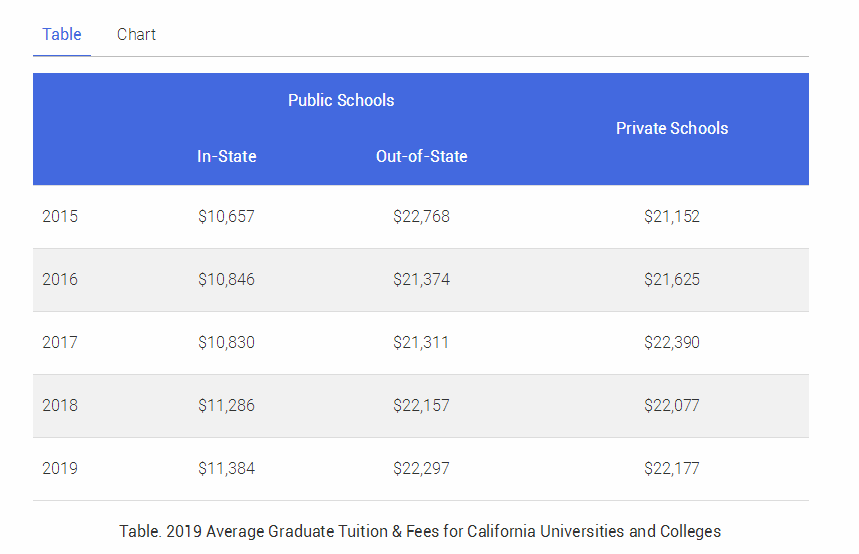The height and width of the screenshot is (554, 859).
Task: Click the 2015 out-of-state value $22,768
Action: pos(422,216)
